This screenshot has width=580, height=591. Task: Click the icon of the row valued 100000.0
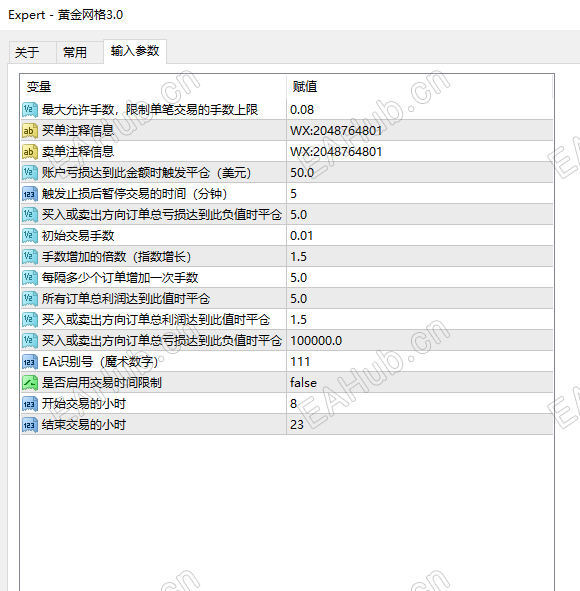30,341
